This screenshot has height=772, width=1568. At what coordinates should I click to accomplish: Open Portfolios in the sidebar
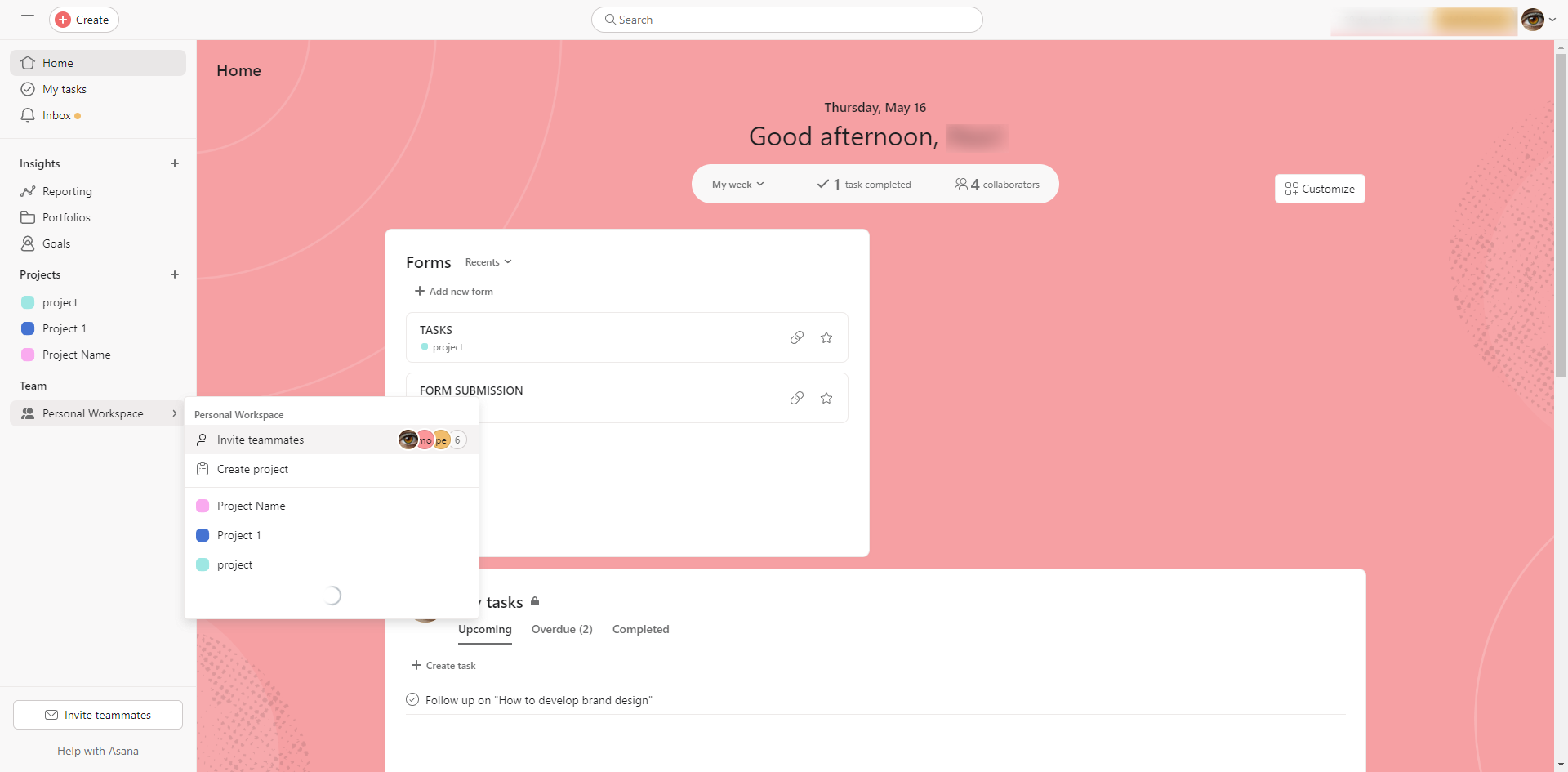tap(98, 217)
